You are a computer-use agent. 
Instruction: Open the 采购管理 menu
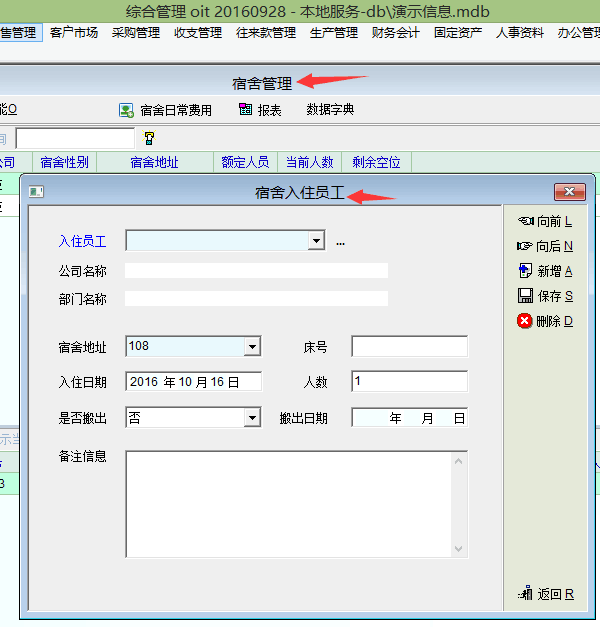click(x=136, y=33)
